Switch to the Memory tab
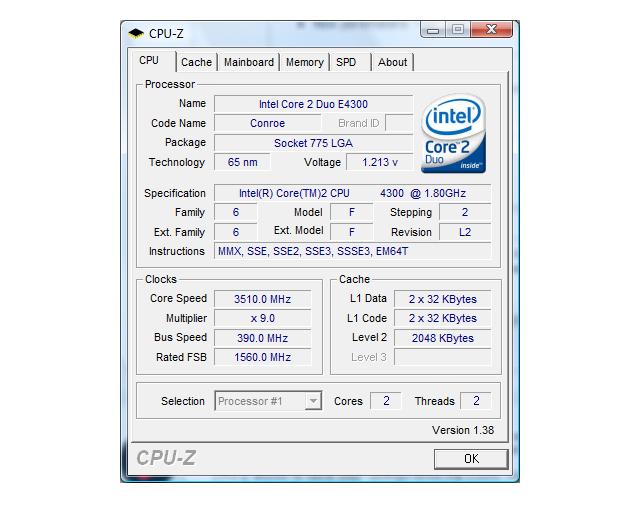 [304, 62]
